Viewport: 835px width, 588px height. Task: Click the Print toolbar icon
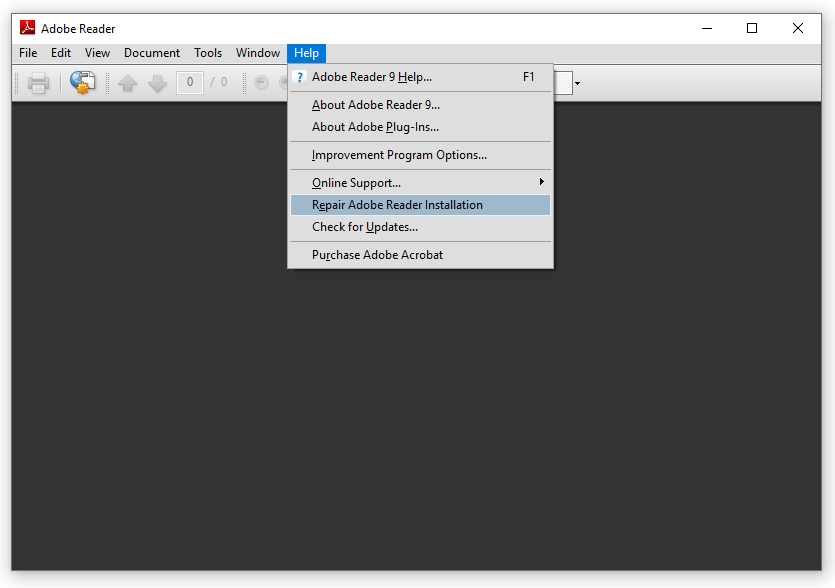click(x=38, y=83)
